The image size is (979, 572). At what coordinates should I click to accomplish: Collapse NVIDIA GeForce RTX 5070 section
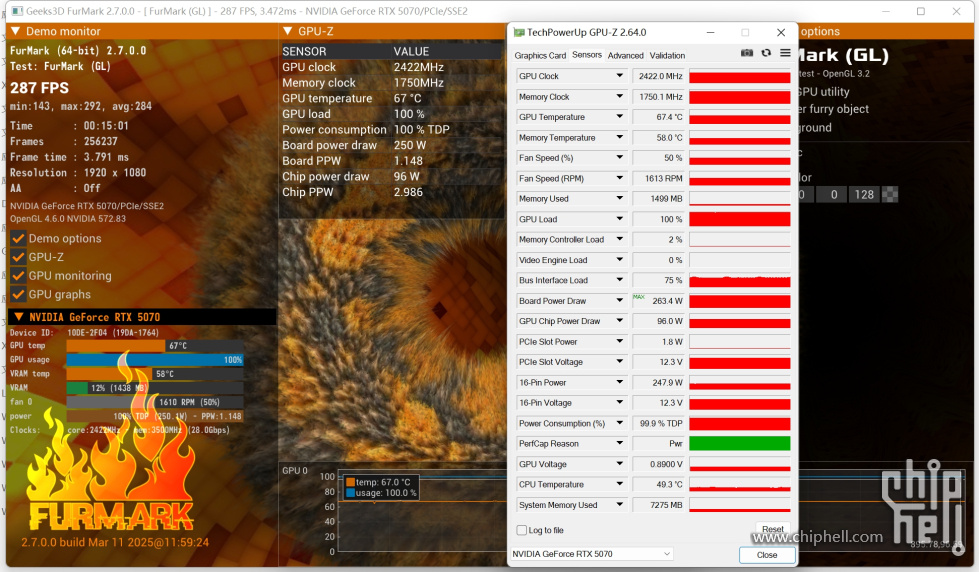pos(19,317)
